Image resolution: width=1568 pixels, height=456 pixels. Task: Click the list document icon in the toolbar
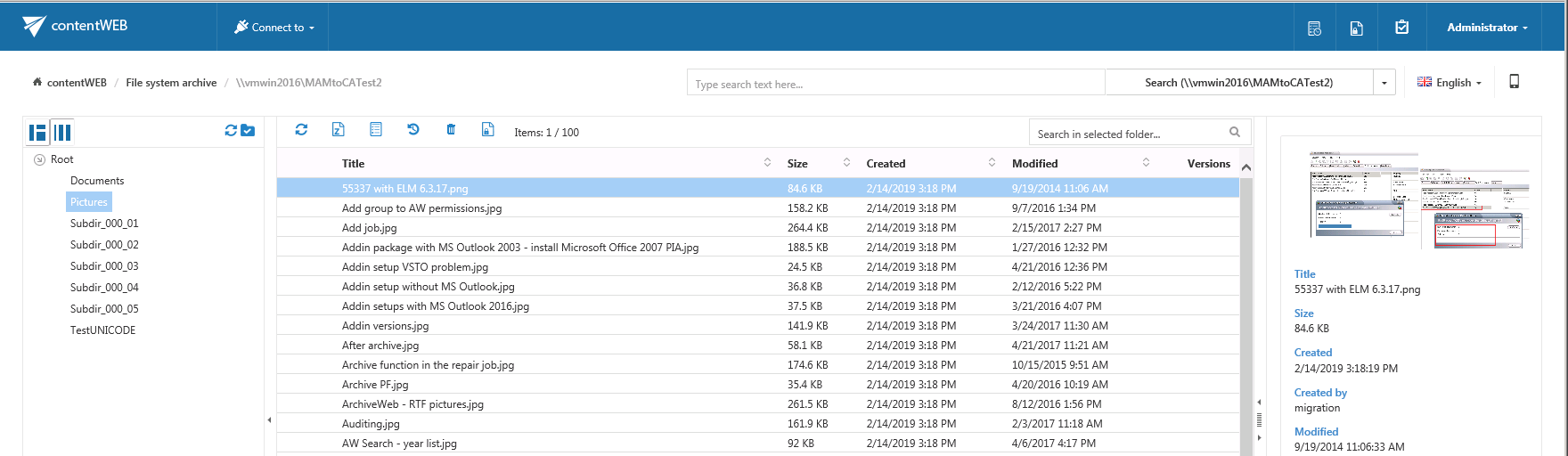tap(376, 130)
